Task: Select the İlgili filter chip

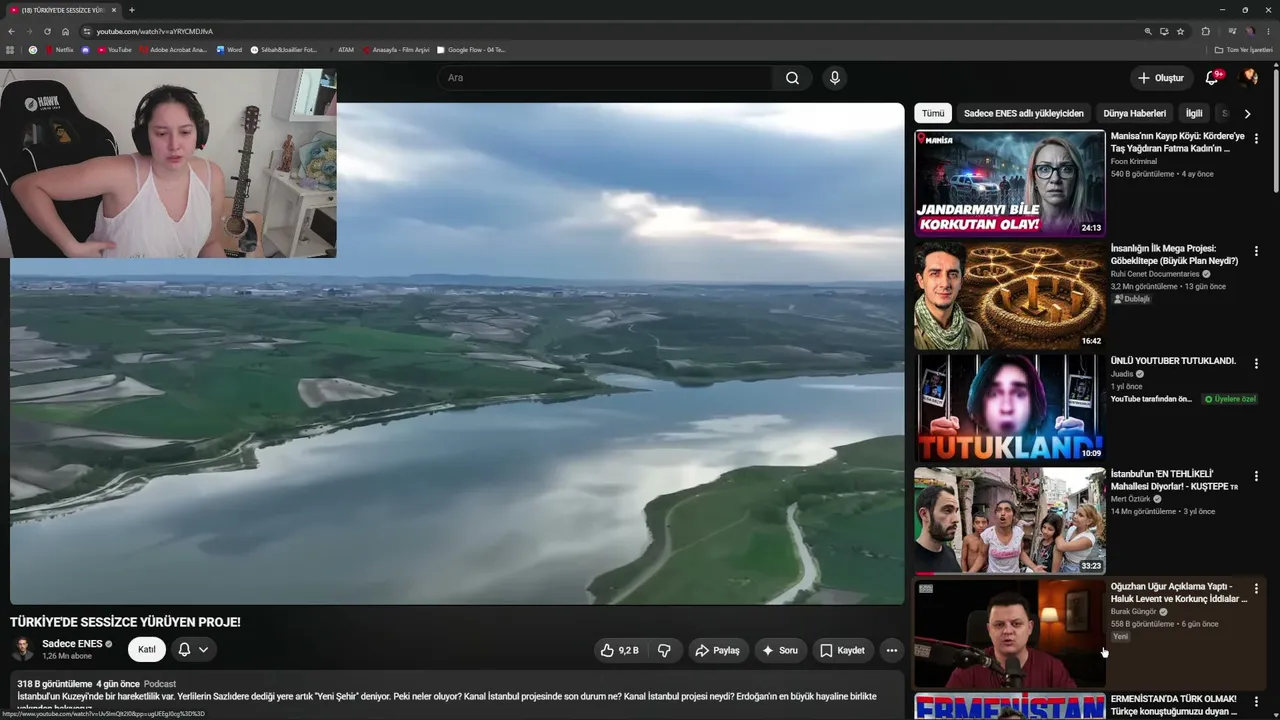Action: point(1194,114)
